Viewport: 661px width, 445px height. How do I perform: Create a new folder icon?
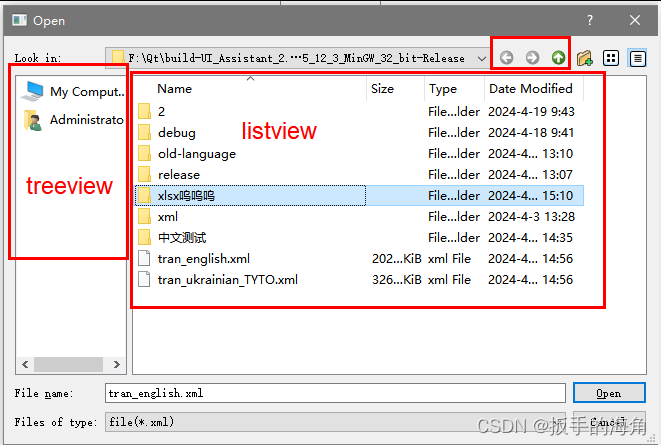[585, 58]
